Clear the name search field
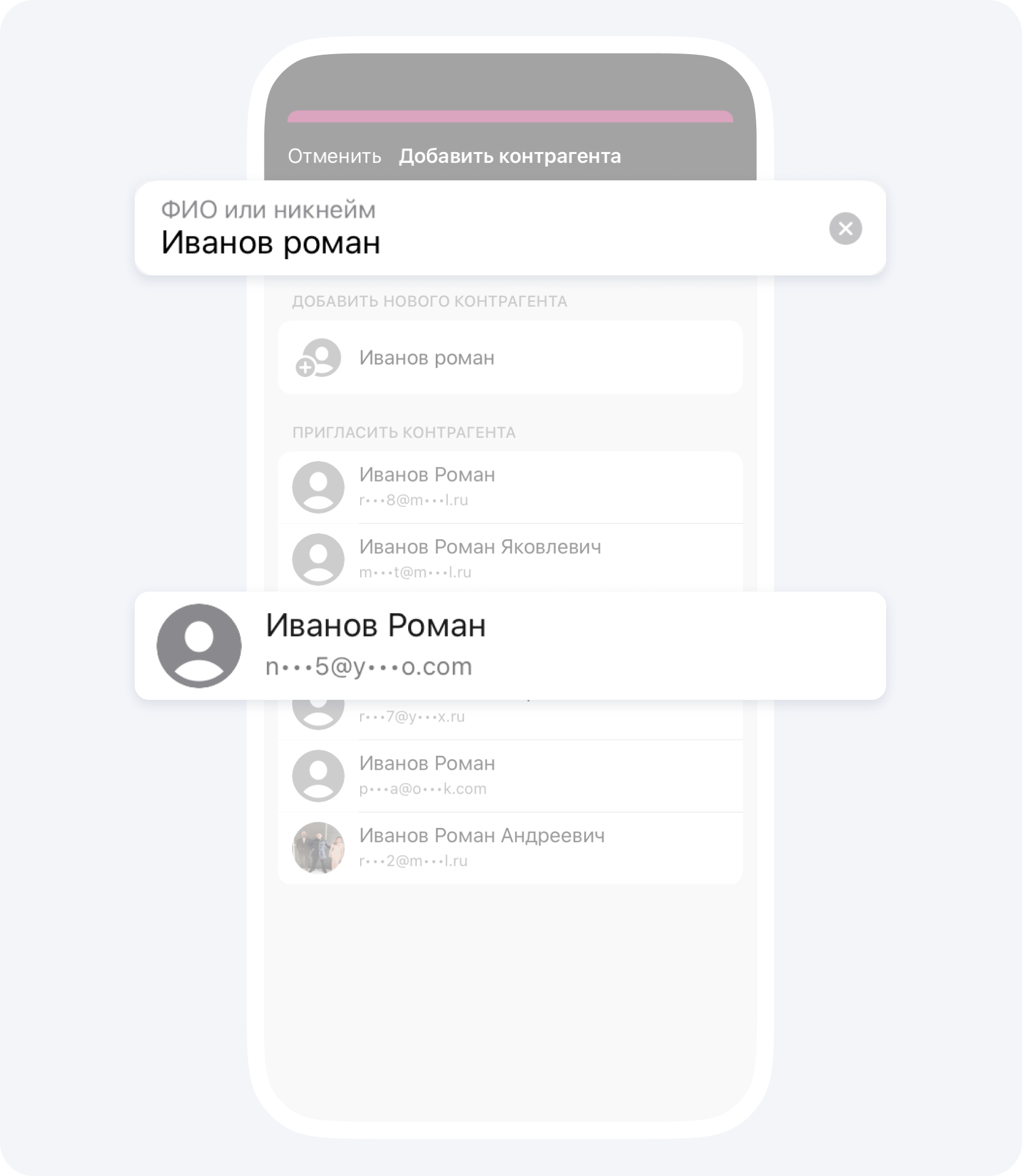 [845, 228]
